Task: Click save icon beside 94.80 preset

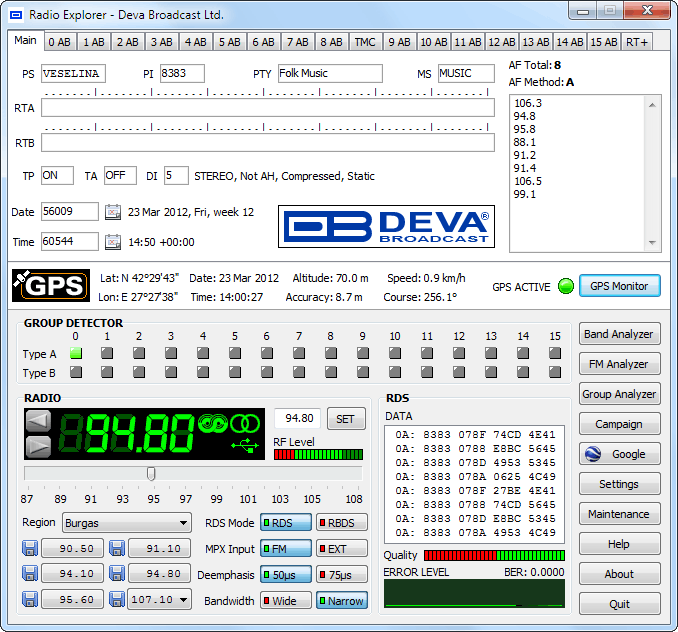Action: click(117, 574)
